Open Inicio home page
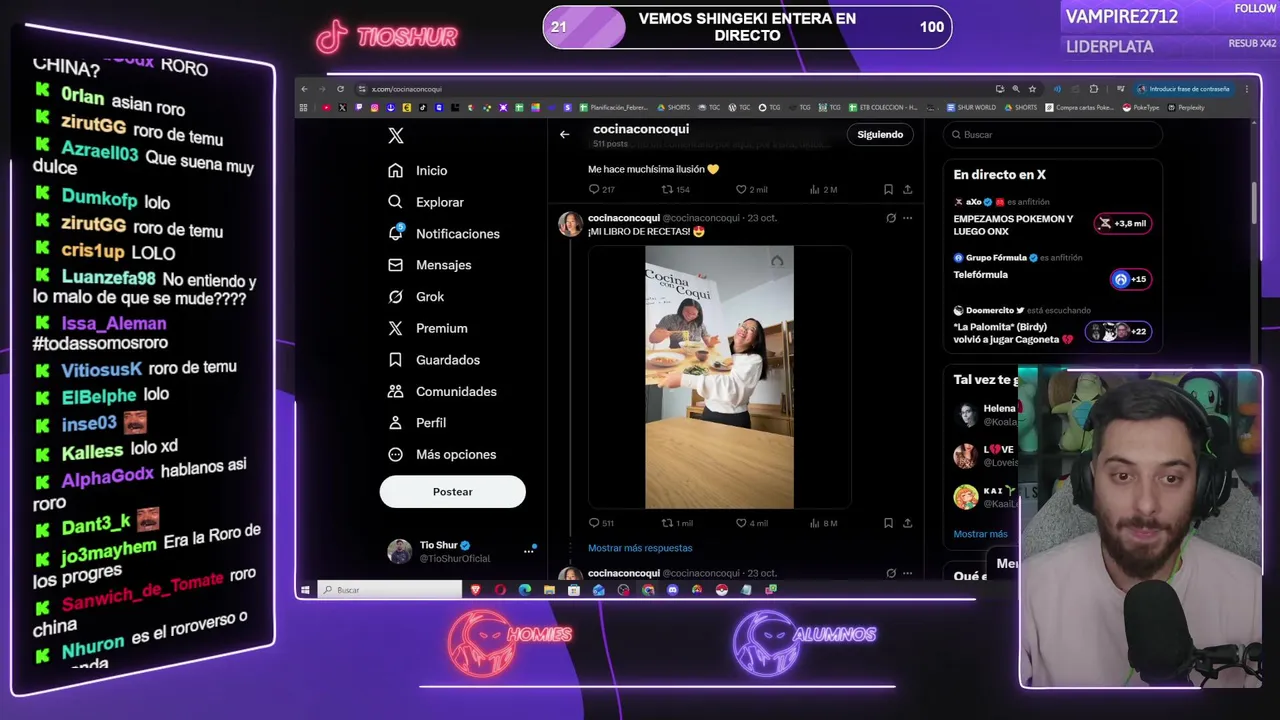Screen dimensions: 1280x720 pyautogui.click(x=418, y=171)
